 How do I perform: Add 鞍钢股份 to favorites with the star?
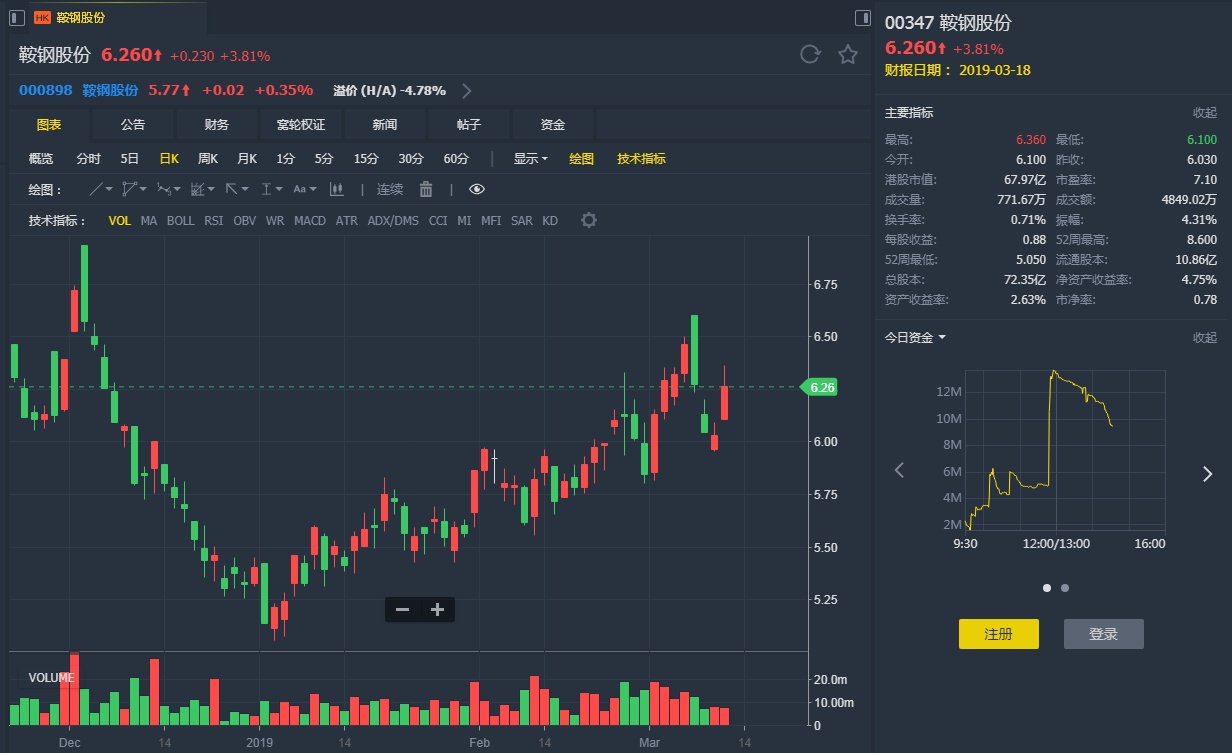[x=848, y=55]
